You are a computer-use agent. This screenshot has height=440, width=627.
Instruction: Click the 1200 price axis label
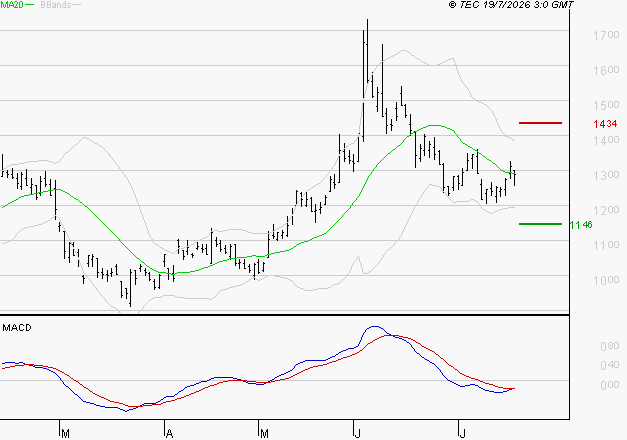point(606,210)
